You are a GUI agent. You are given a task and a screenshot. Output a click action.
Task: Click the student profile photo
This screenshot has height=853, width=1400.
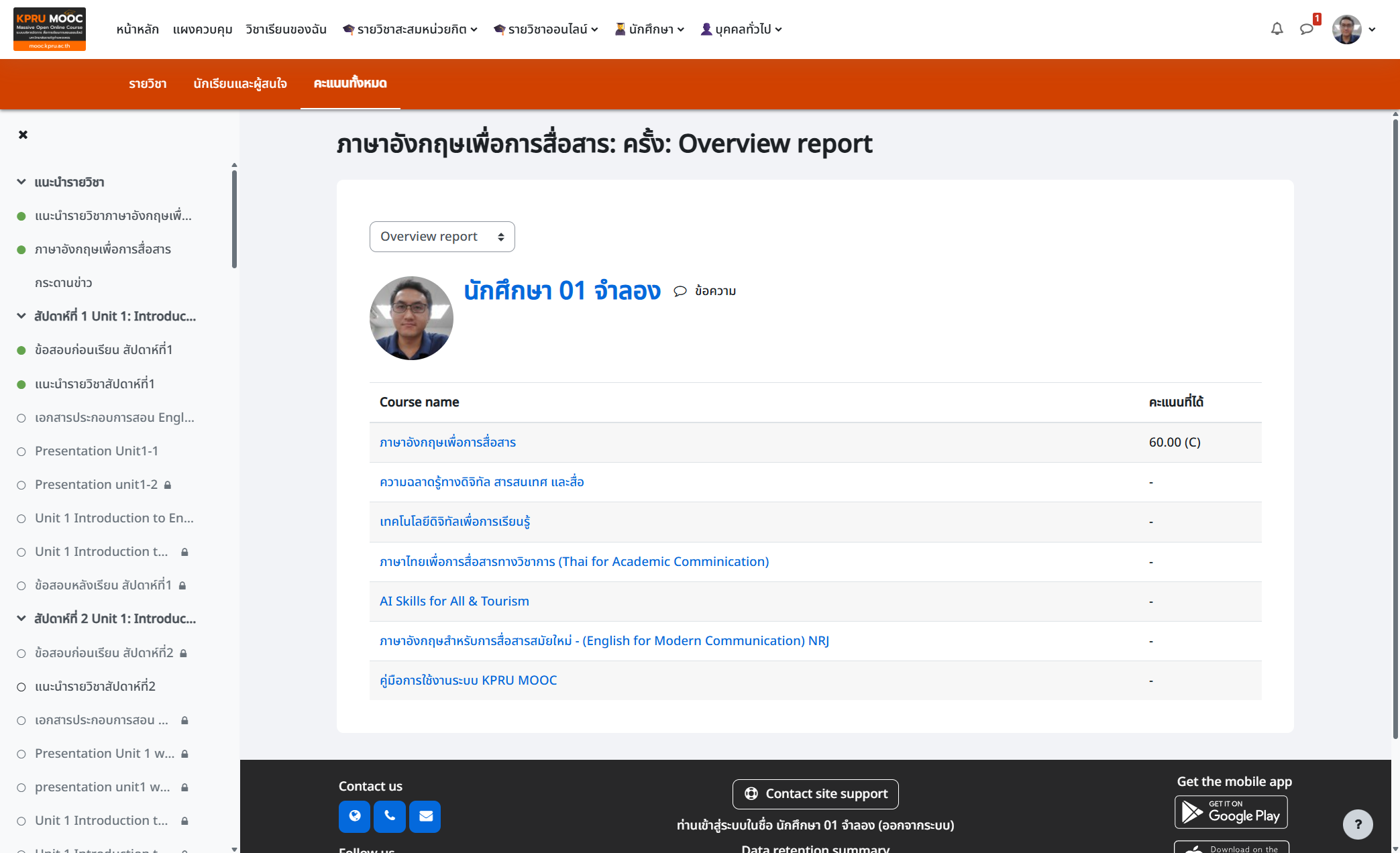(411, 318)
